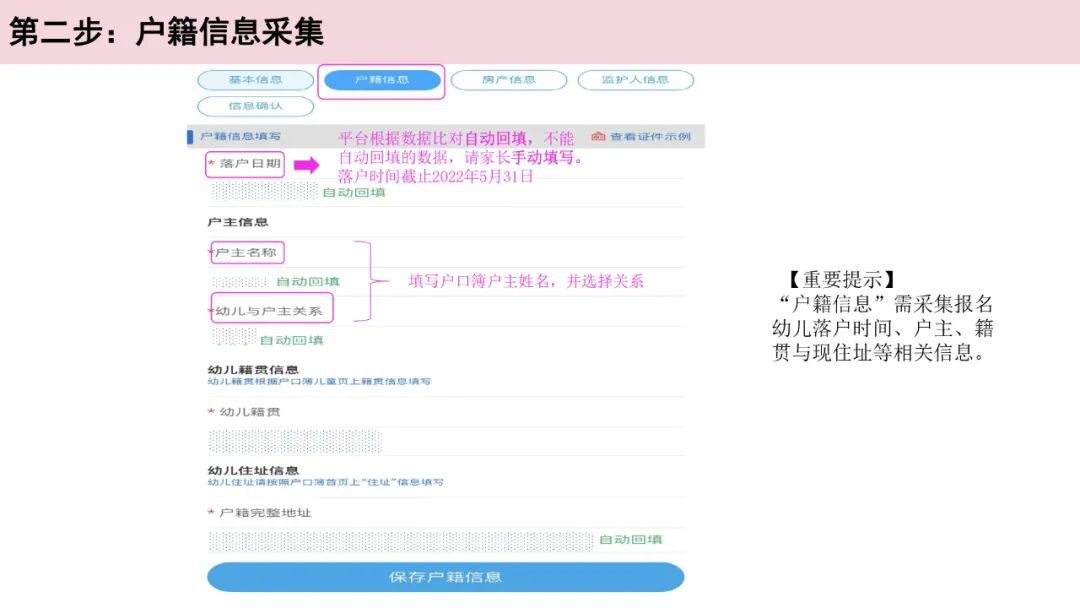The width and height of the screenshot is (1080, 608).
Task: Click the 自动回填 text beside the address field
Action: (x=630, y=540)
